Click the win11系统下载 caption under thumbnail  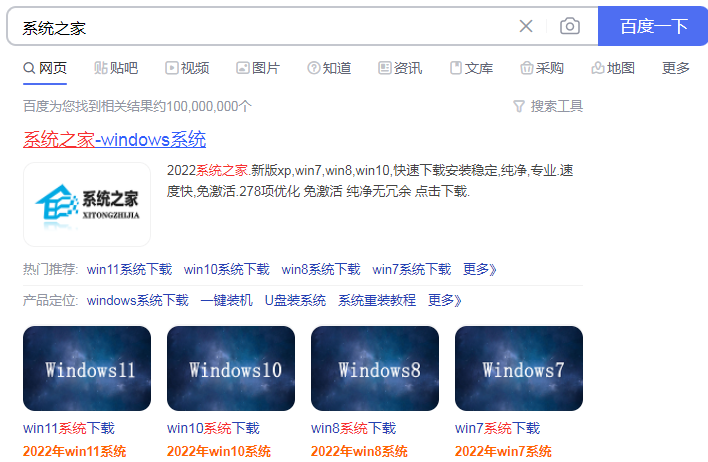[69, 428]
